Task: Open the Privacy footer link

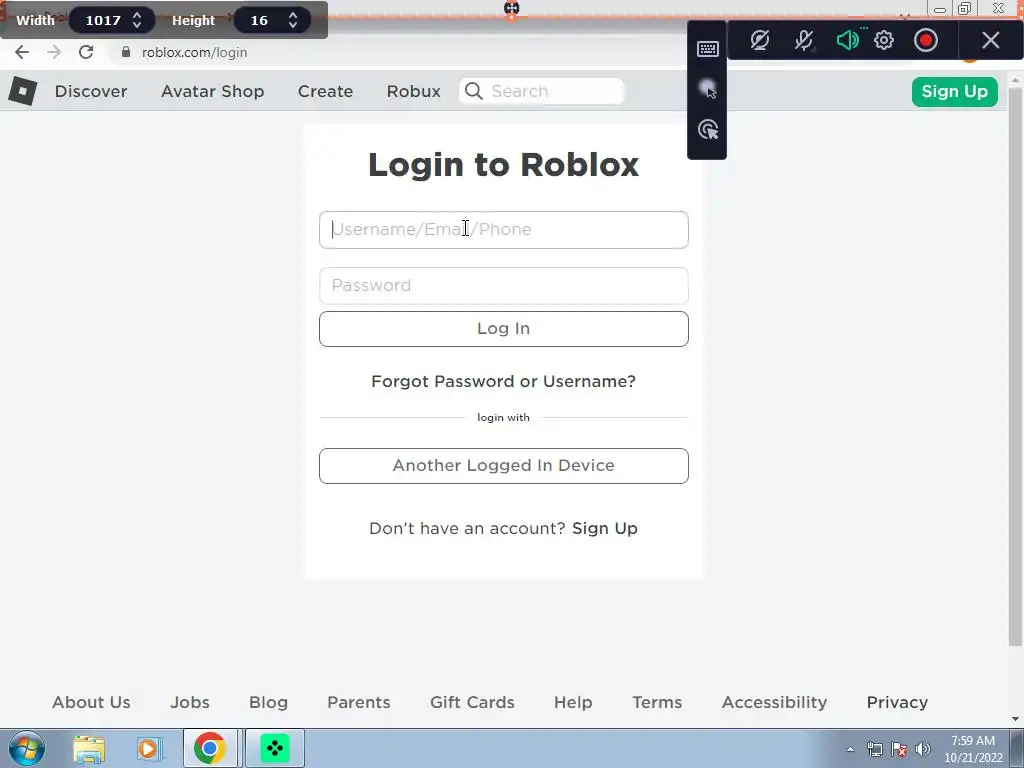Action: 897,702
